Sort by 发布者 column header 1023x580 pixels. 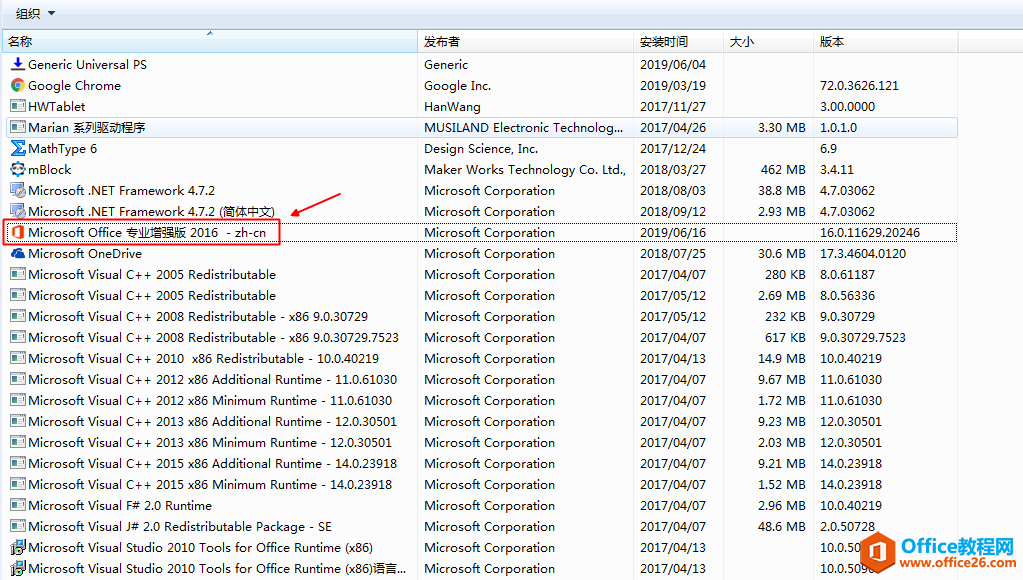442,42
